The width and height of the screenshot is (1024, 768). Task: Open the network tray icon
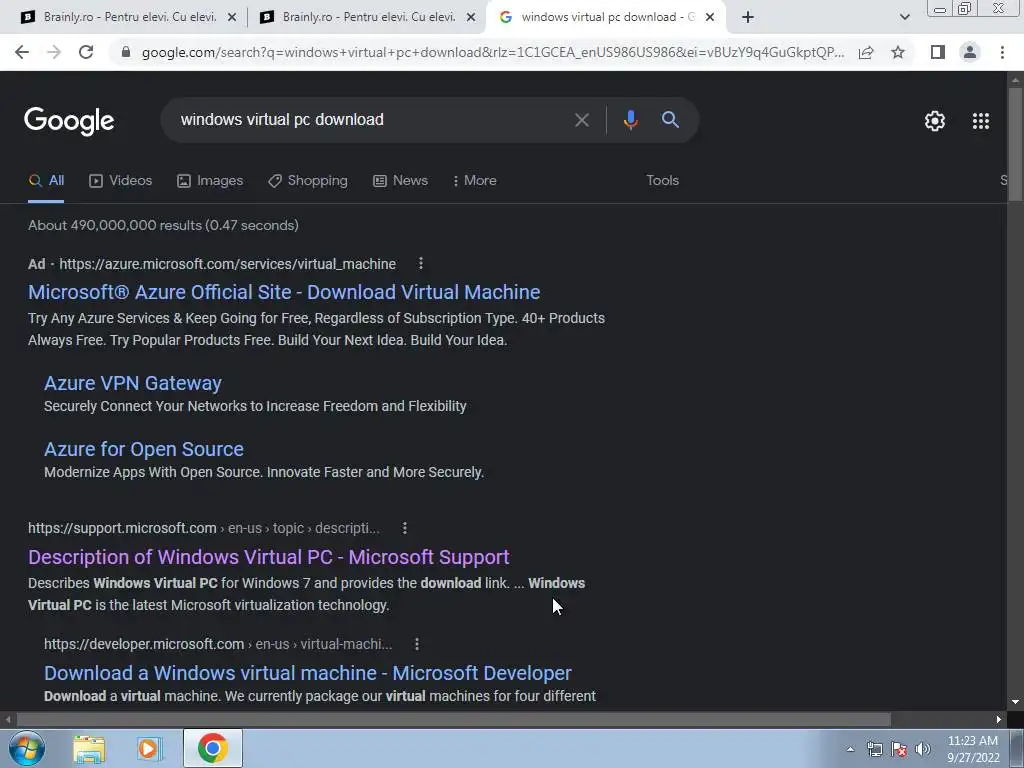874,749
